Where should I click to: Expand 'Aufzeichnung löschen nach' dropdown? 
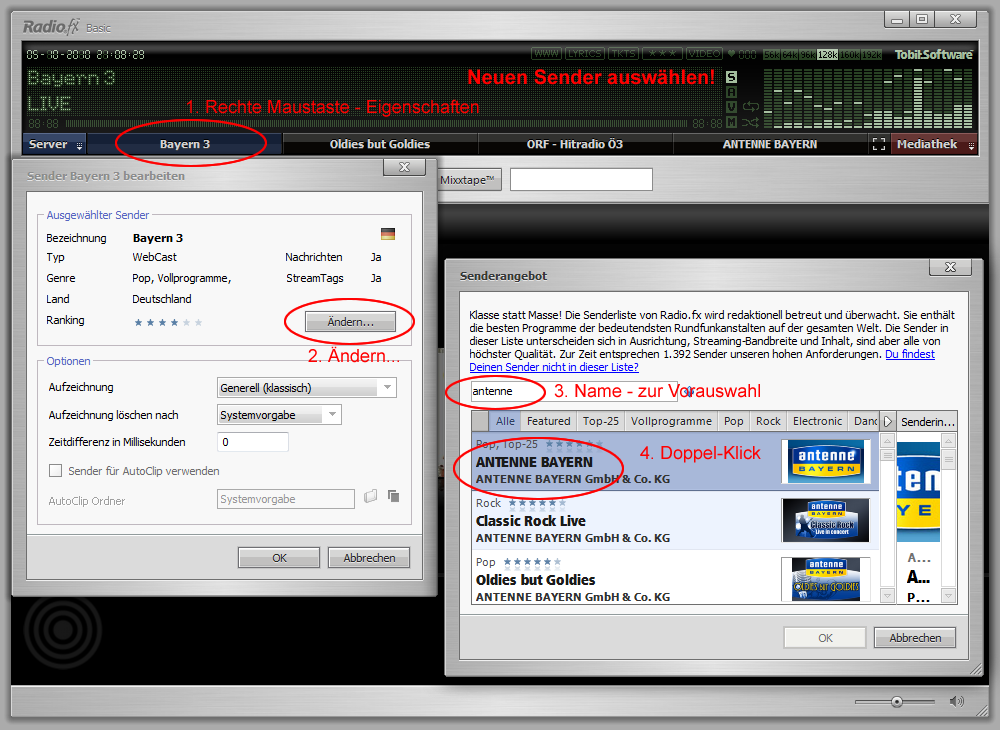click(279, 415)
